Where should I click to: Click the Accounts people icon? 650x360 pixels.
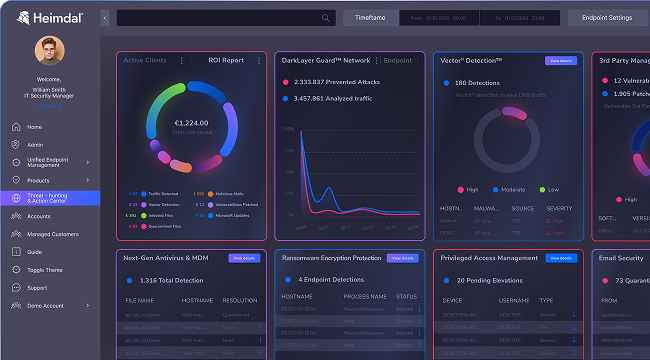click(16, 216)
